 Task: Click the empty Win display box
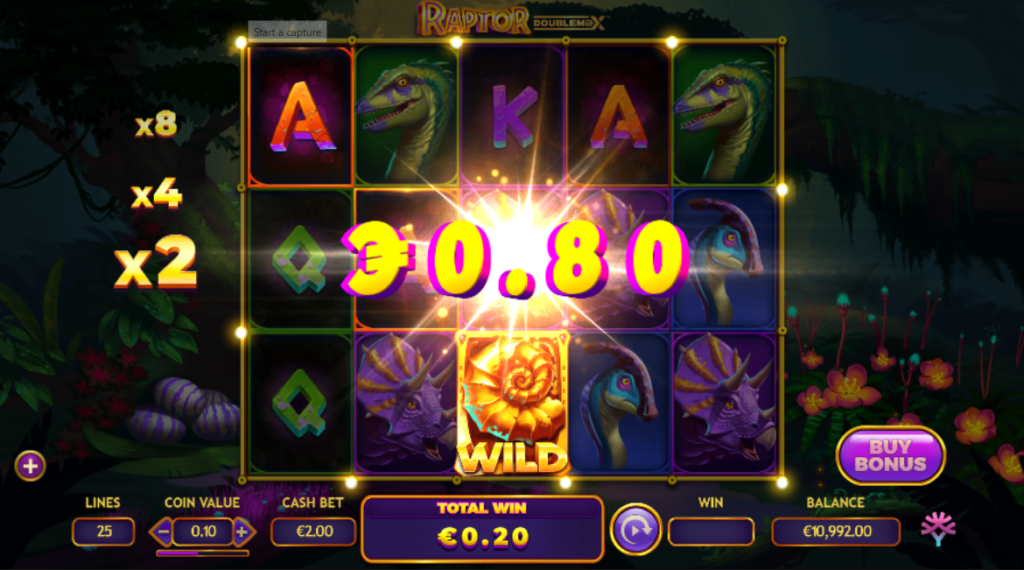pyautogui.click(x=711, y=531)
